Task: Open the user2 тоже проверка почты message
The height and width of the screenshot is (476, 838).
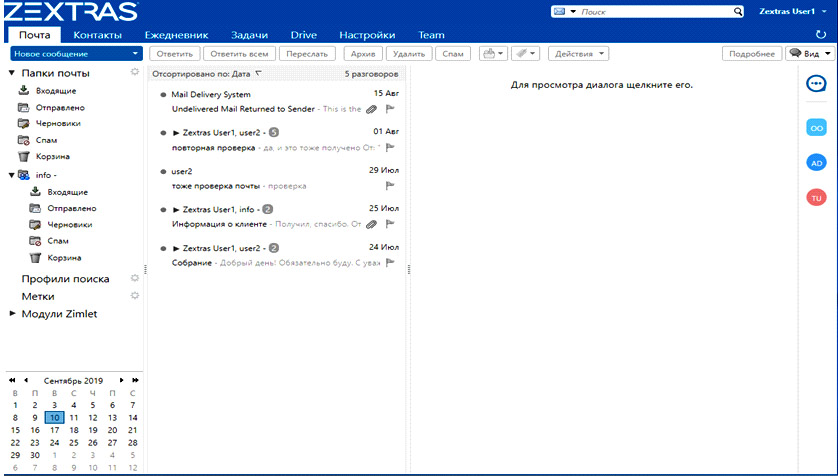Action: pyautogui.click(x=279, y=178)
